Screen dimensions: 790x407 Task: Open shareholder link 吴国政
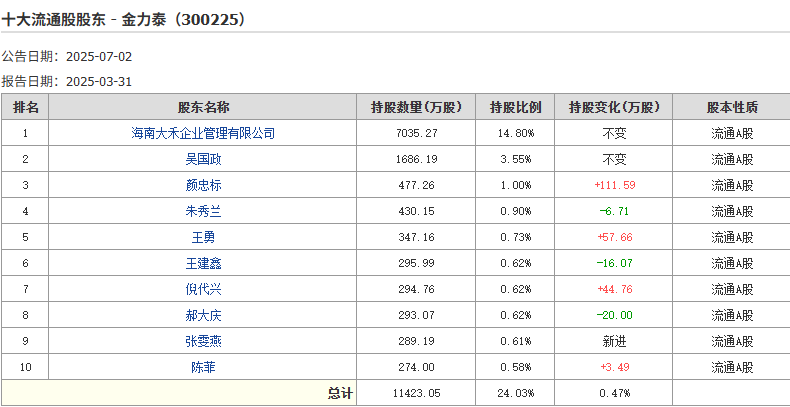pos(203,160)
